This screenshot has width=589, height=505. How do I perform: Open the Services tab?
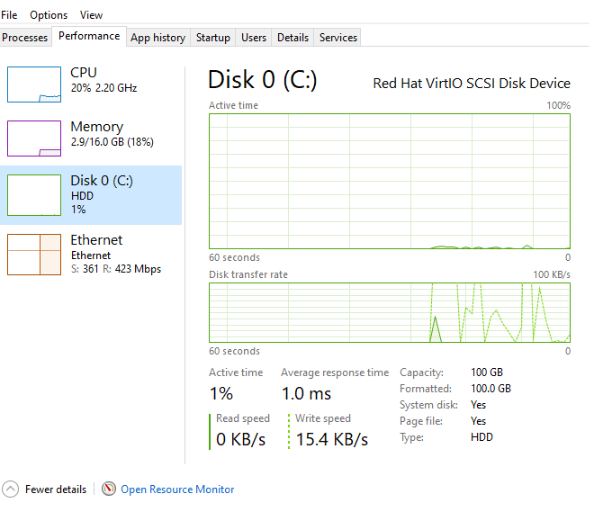coord(338,37)
